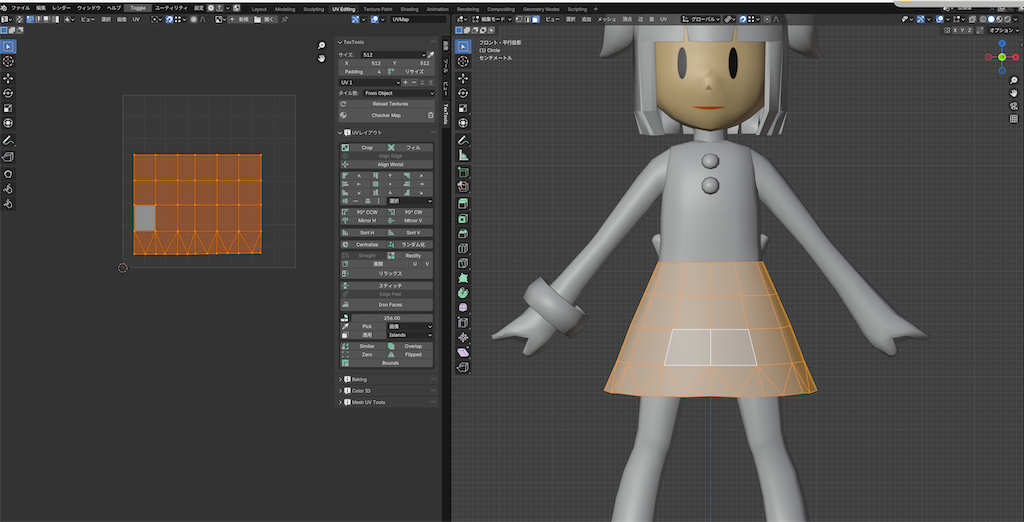Switch to the Shading workspace tab

(x=409, y=9)
